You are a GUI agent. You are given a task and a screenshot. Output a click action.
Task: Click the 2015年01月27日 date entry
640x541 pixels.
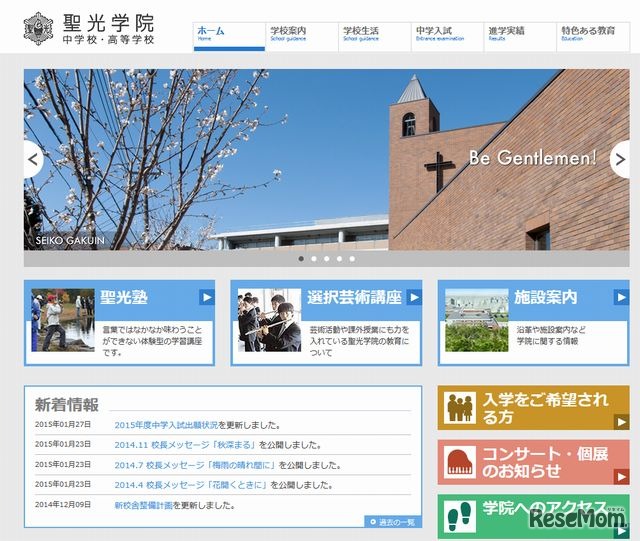tap(63, 425)
